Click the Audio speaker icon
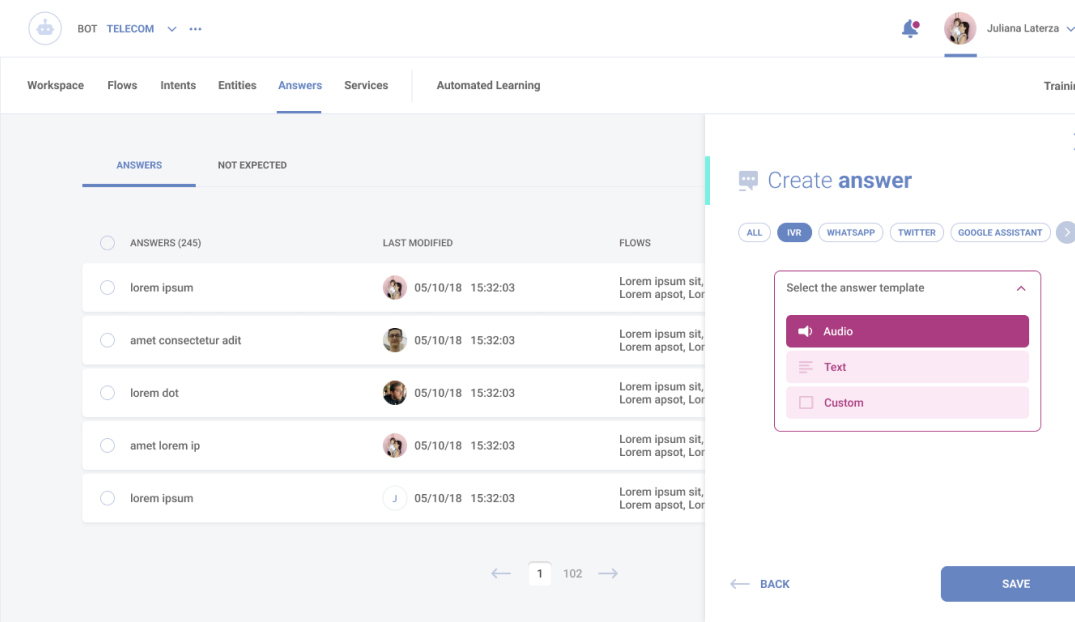Viewport: 1075px width, 622px height. (x=806, y=331)
